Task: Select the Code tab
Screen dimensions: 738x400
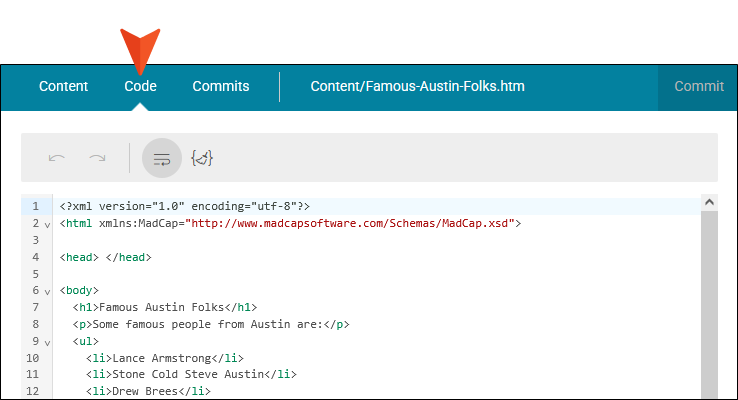Action: (140, 86)
